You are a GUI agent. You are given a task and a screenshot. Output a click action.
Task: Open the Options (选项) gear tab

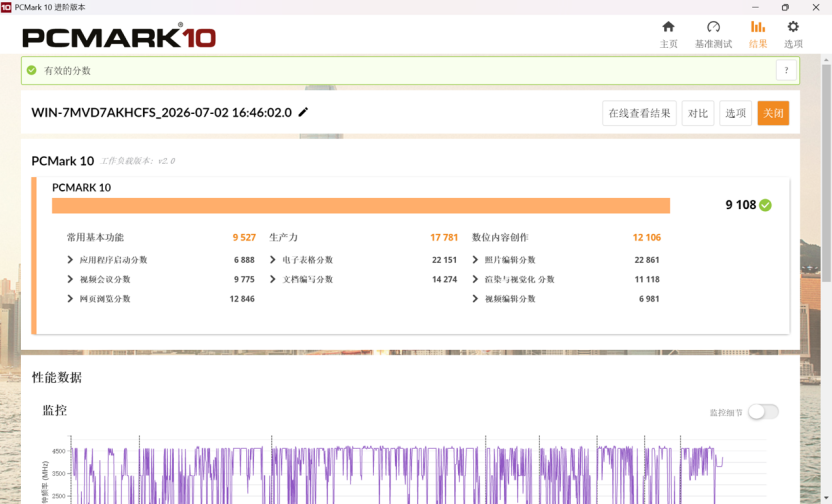click(x=793, y=34)
